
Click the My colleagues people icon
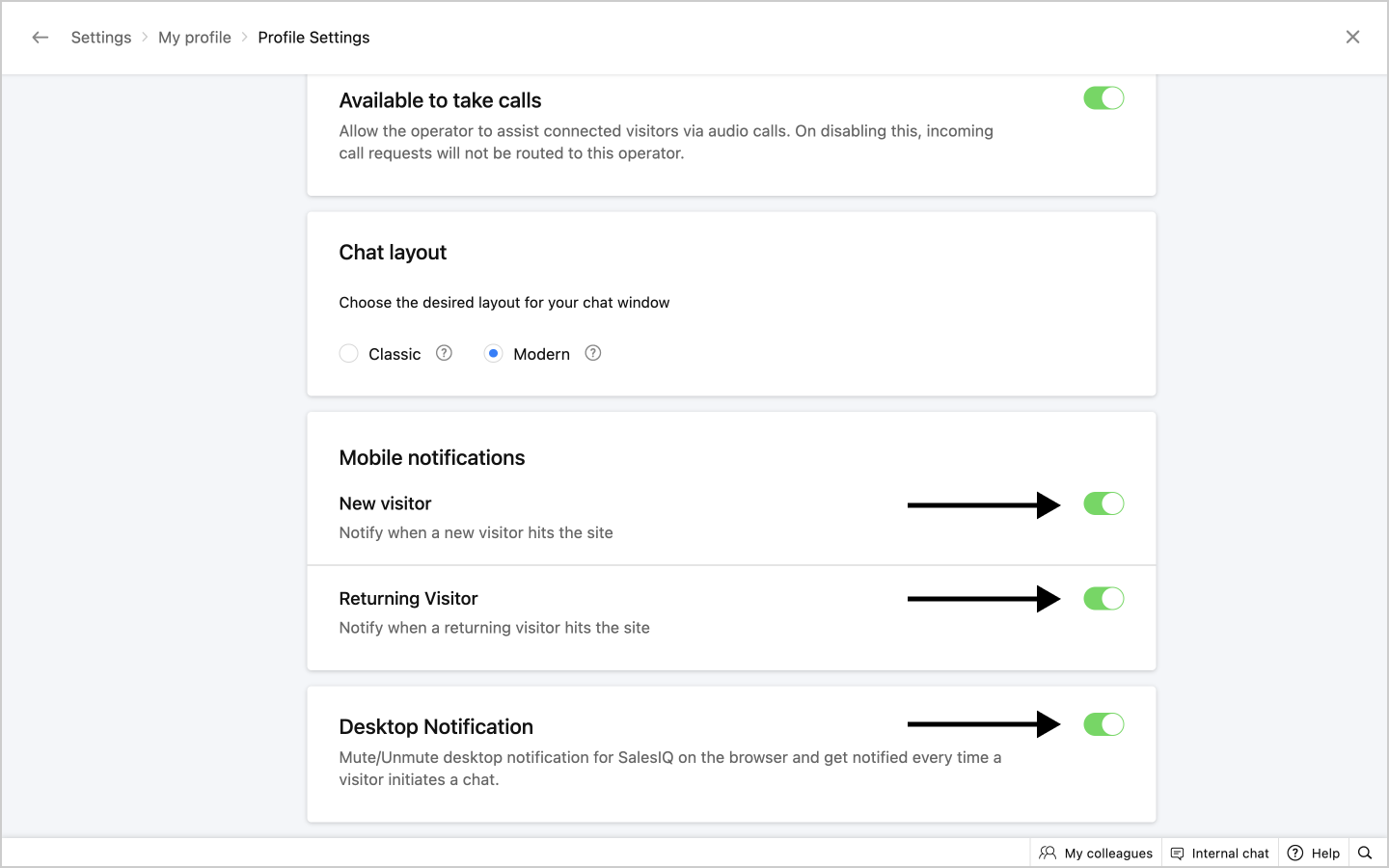click(x=1048, y=853)
